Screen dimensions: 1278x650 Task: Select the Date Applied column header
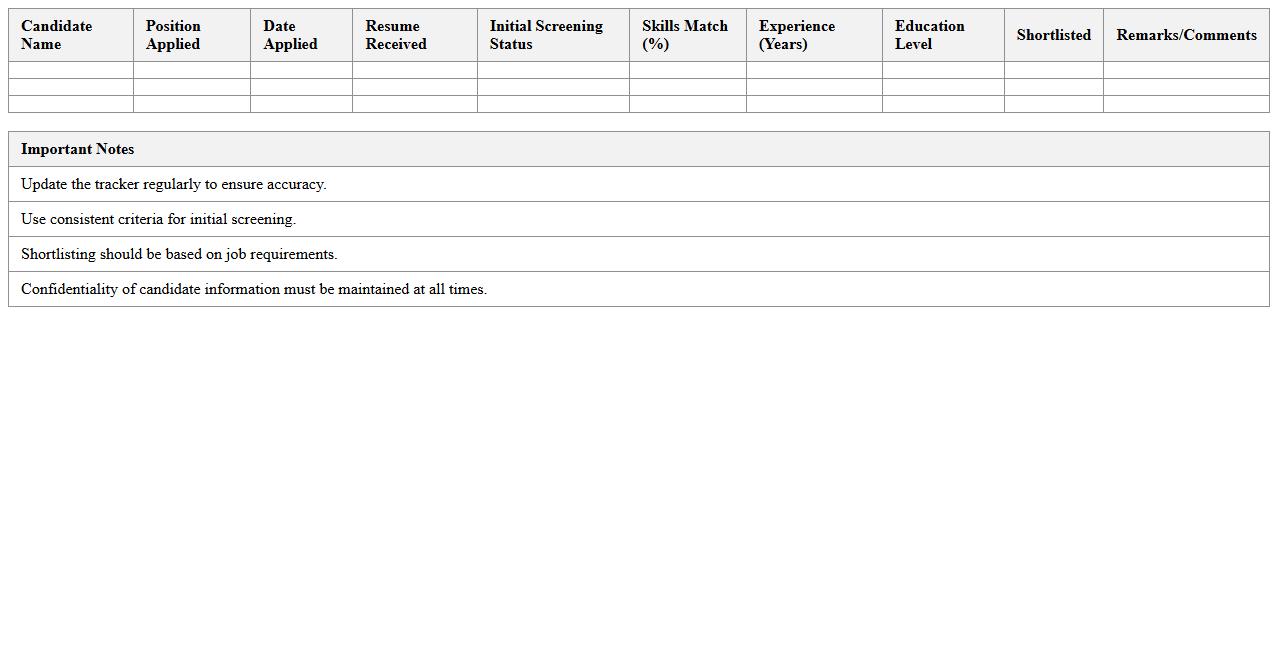(x=300, y=35)
